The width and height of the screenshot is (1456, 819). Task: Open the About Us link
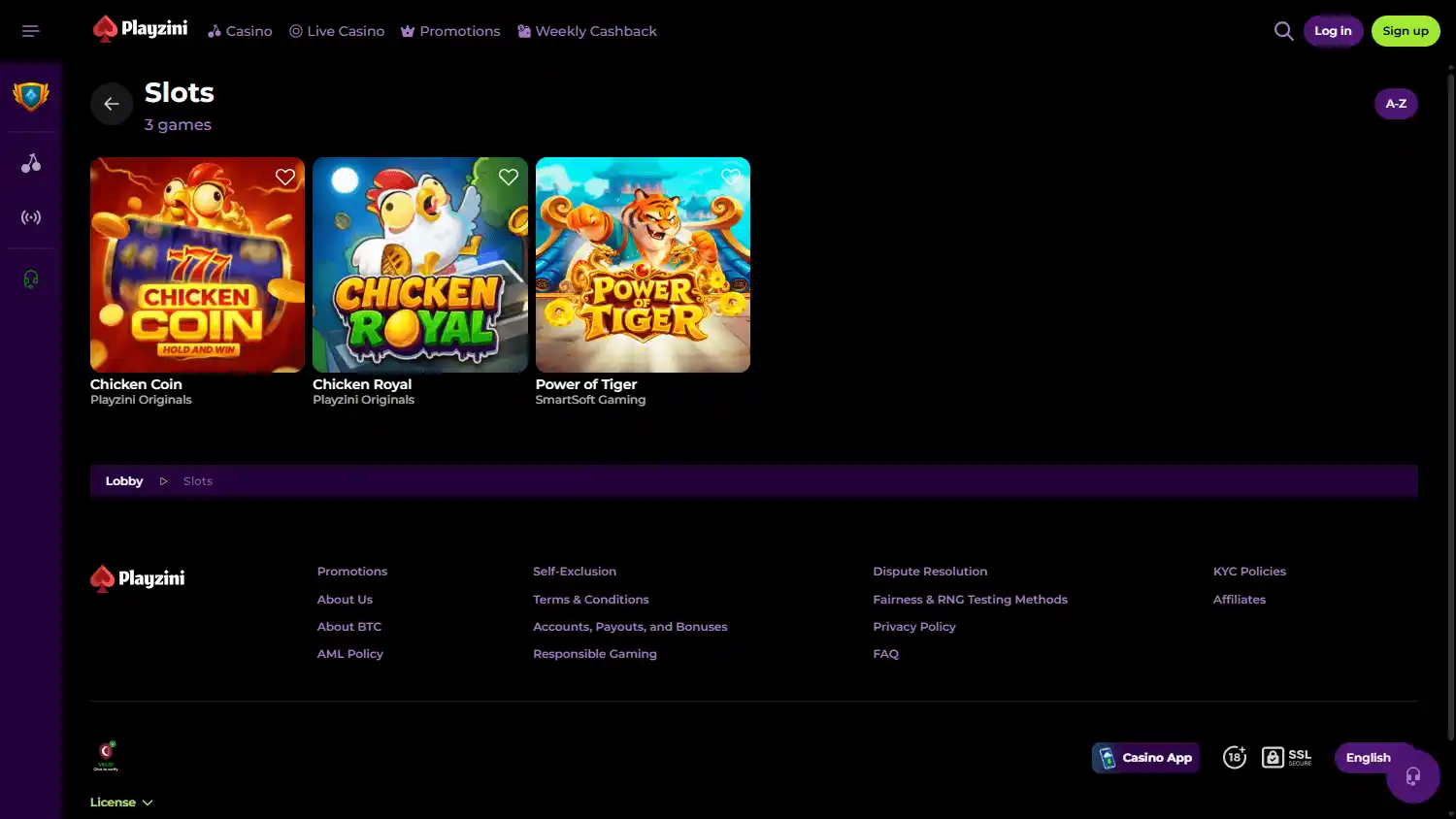tap(345, 600)
